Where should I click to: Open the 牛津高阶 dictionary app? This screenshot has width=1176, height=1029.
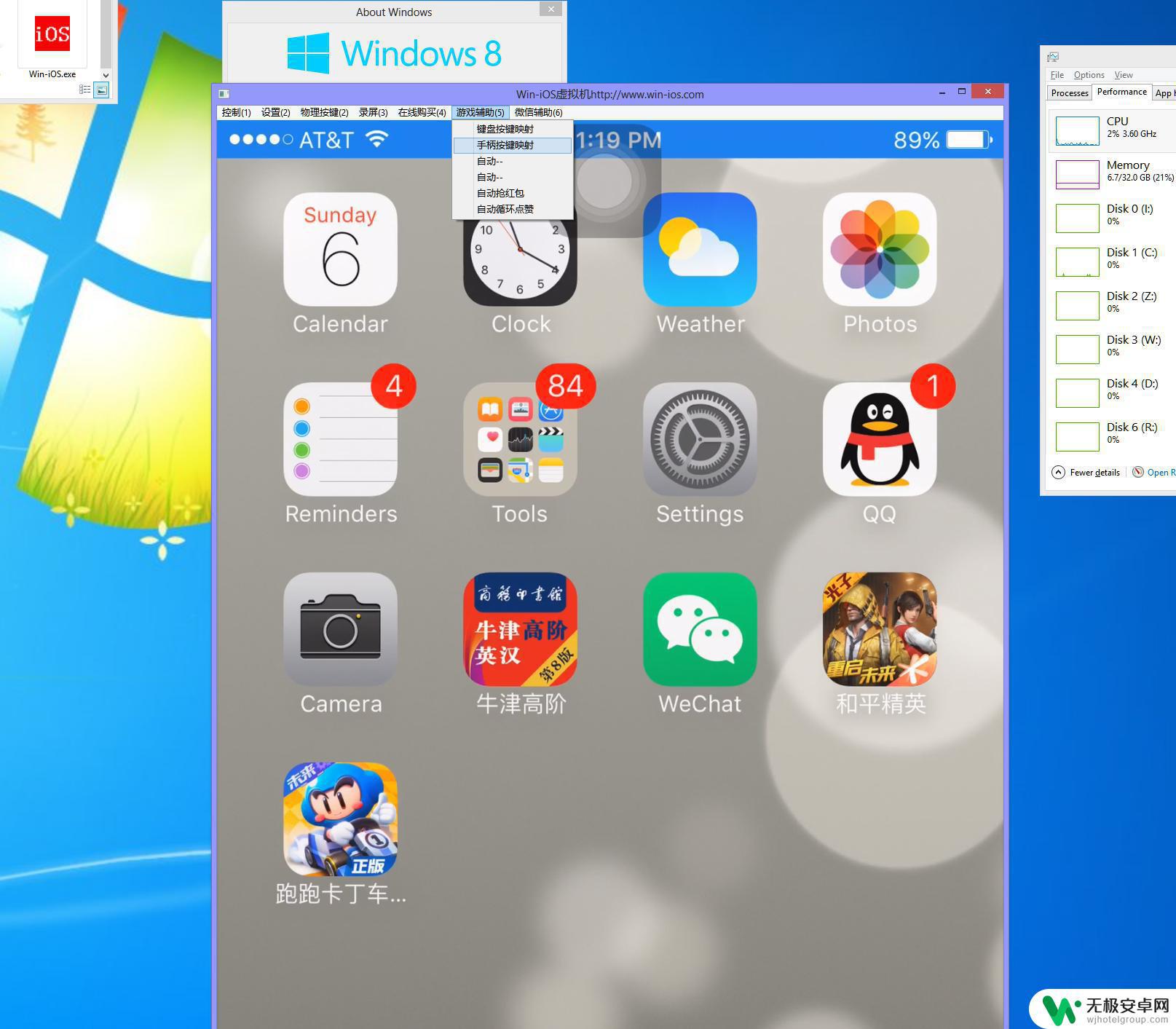(520, 629)
